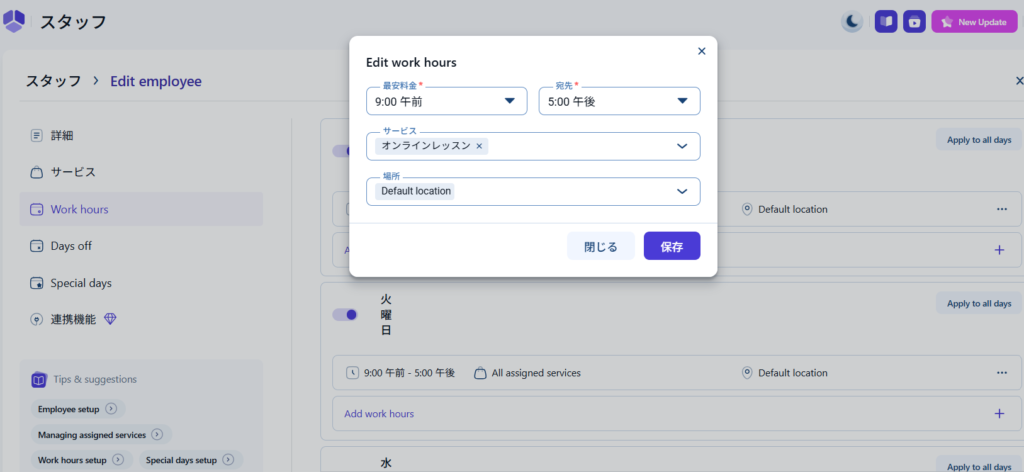1024x472 pixels.
Task: Open Tuesday work hours three-dot menu
Action: [x=1001, y=373]
